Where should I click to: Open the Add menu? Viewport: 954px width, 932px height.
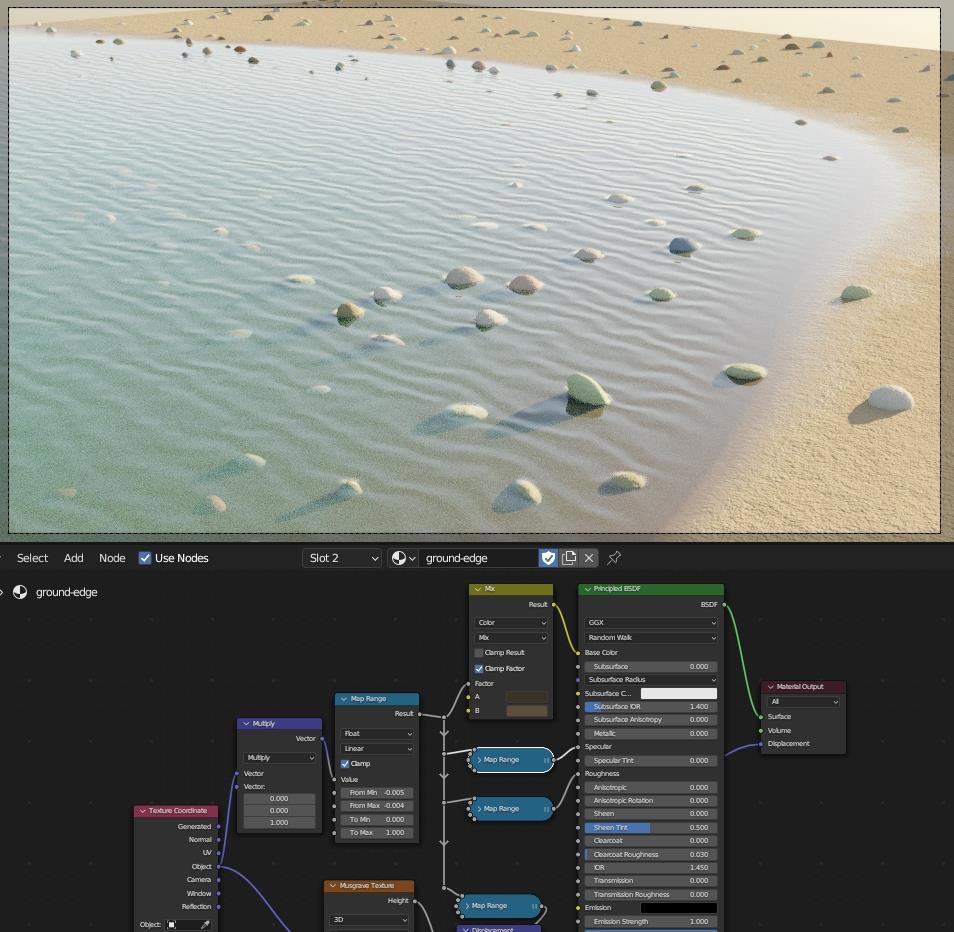coord(74,558)
